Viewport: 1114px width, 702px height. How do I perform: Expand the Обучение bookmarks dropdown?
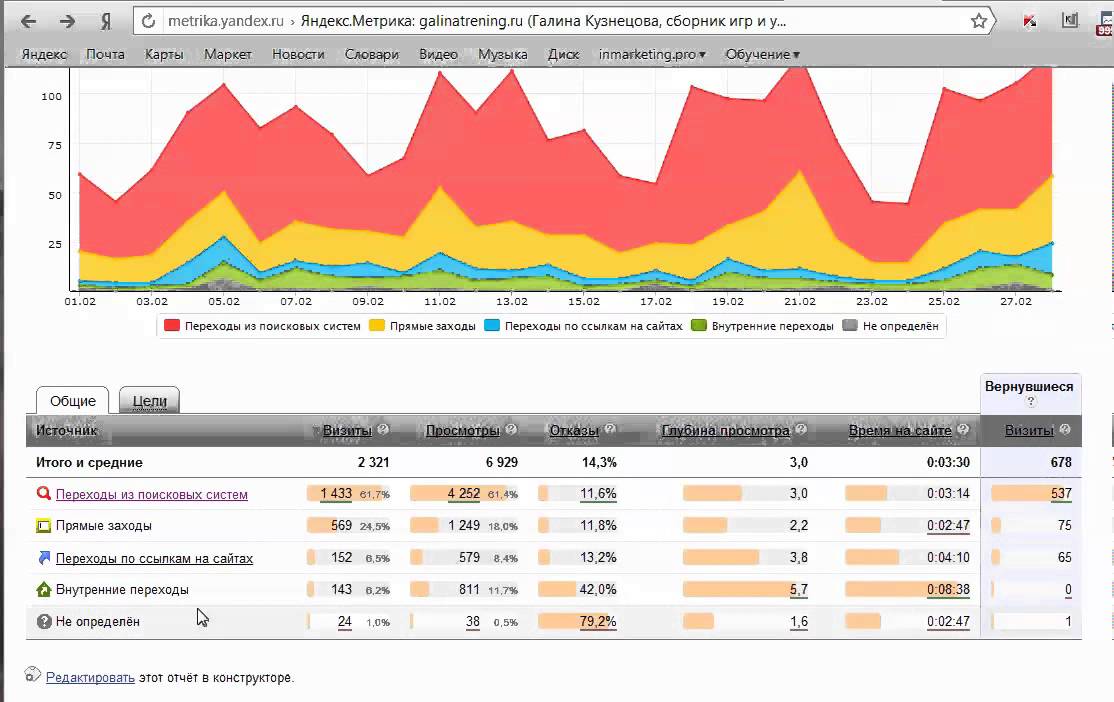point(762,55)
